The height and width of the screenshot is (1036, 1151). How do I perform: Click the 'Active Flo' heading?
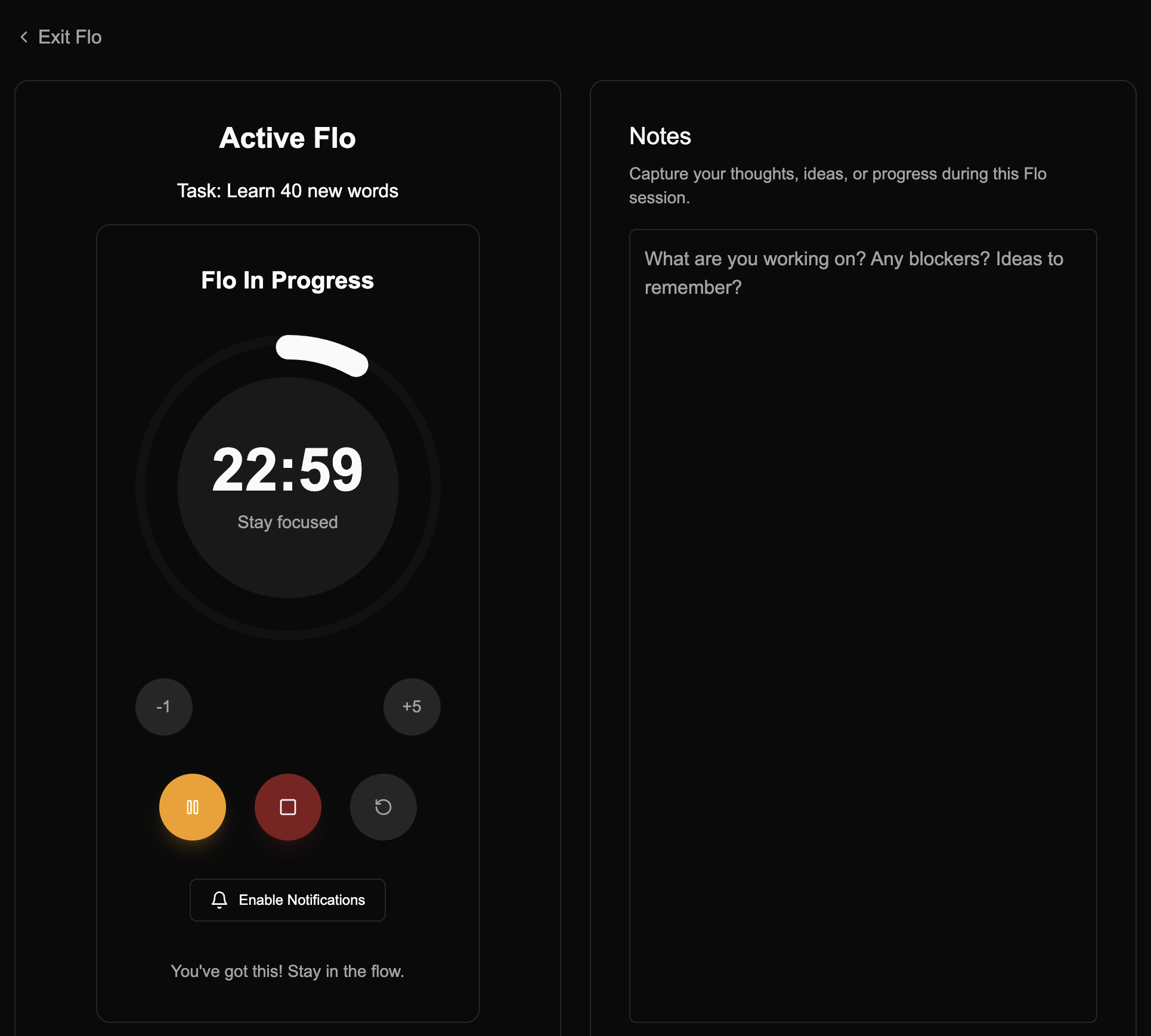click(287, 138)
